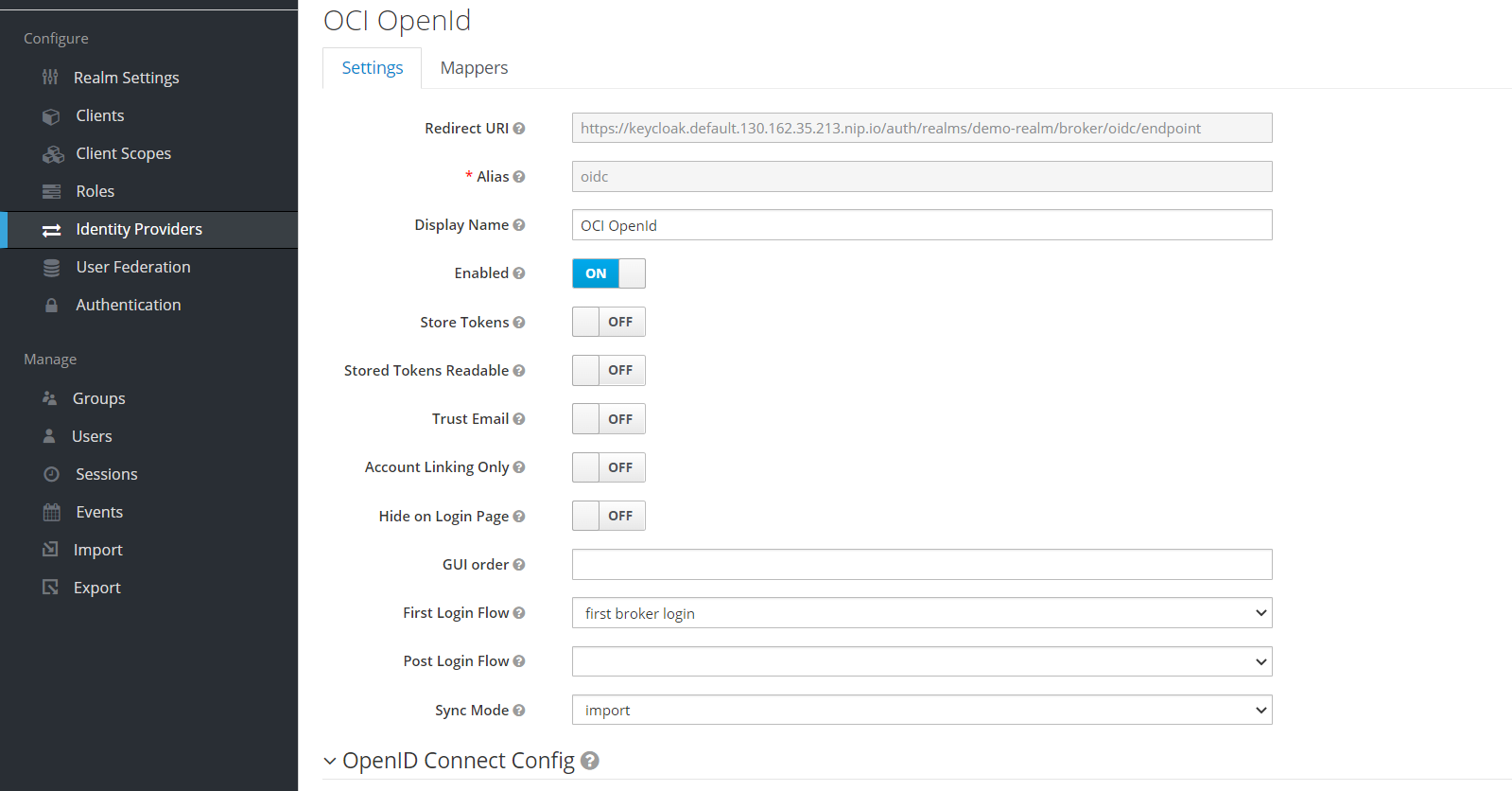Click the Events calendar icon
Viewport: 1512px width, 791px height.
[x=51, y=512]
